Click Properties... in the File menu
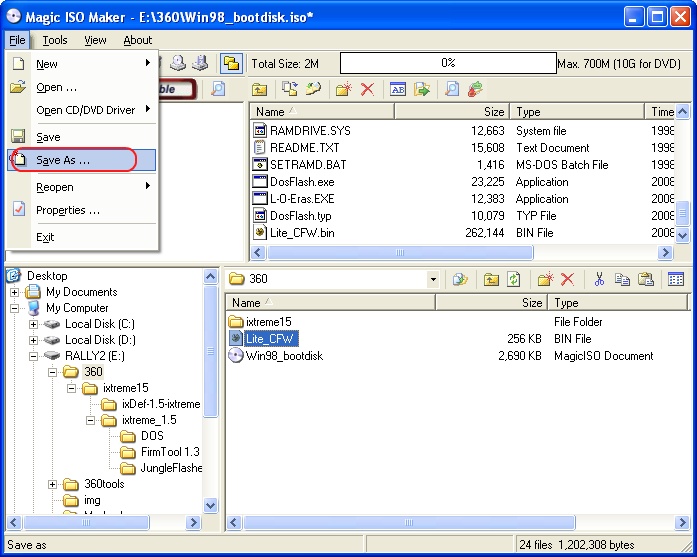 (68, 210)
